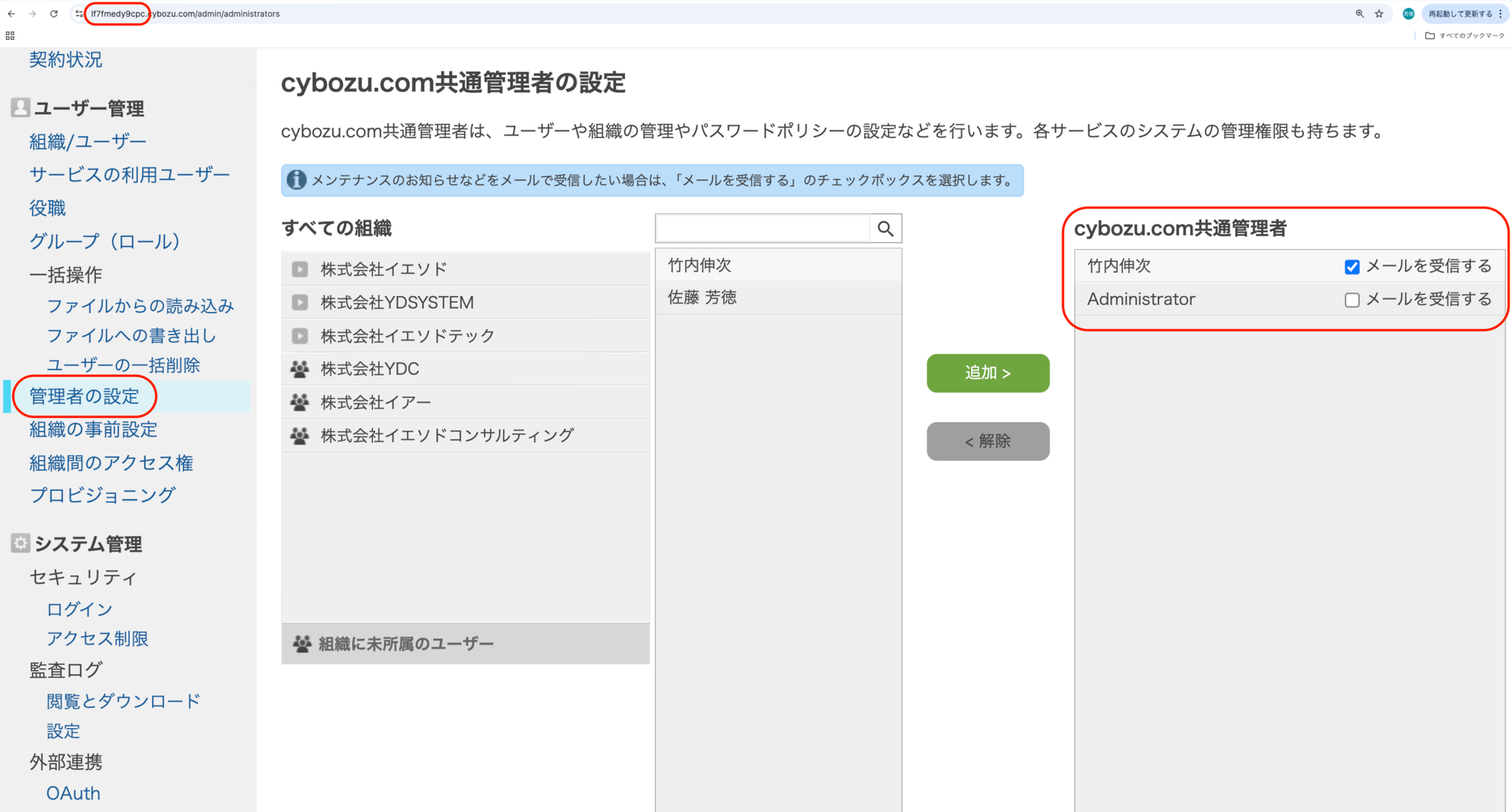Open アクセス制限 settings
This screenshot has height=812, width=1512.
click(x=97, y=639)
